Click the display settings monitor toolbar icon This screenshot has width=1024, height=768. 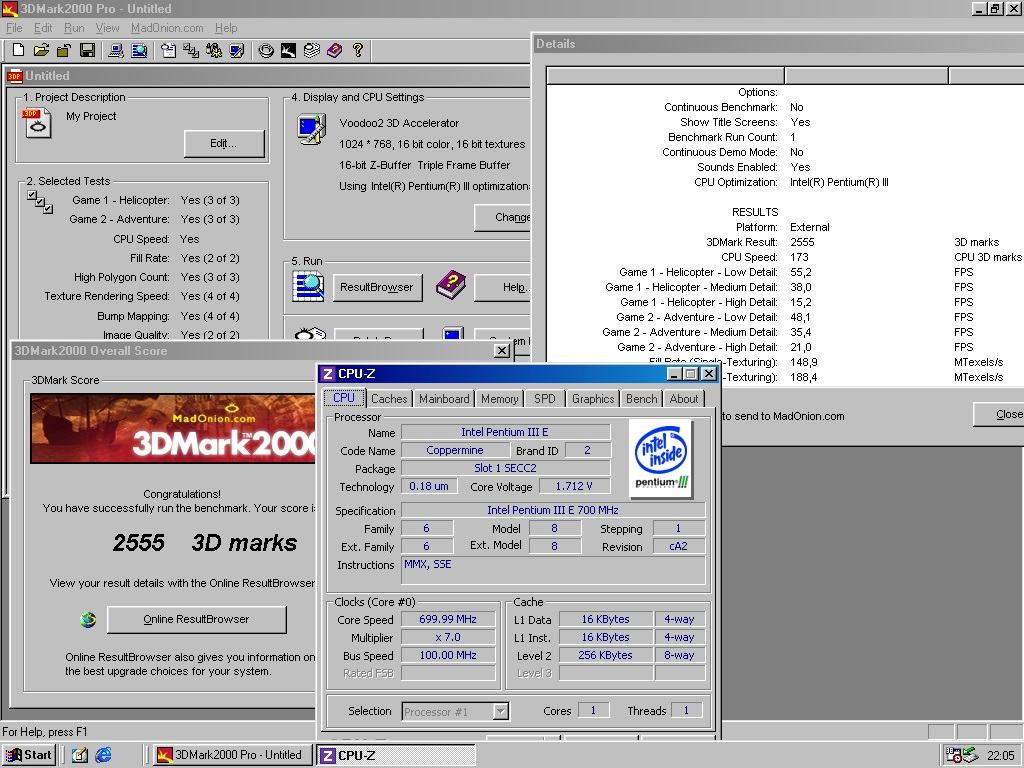[237, 50]
